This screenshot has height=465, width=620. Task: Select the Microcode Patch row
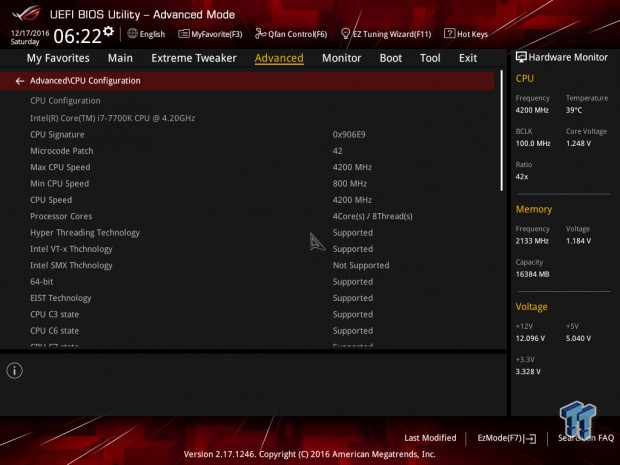click(x=62, y=151)
